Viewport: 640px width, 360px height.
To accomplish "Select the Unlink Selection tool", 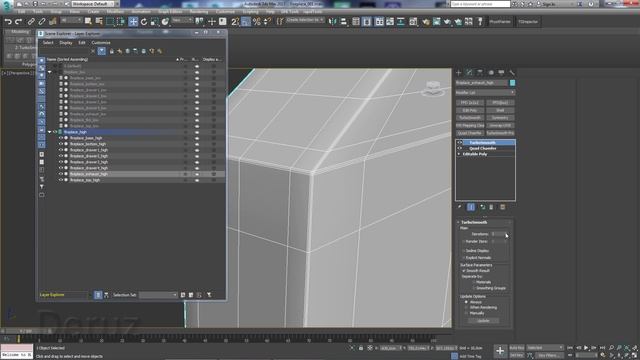I will point(42,22).
